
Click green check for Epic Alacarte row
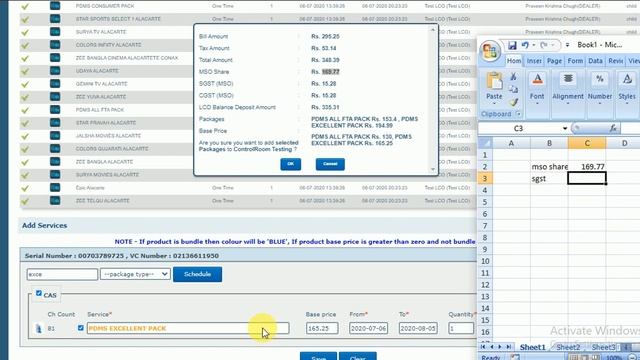click(x=25, y=188)
